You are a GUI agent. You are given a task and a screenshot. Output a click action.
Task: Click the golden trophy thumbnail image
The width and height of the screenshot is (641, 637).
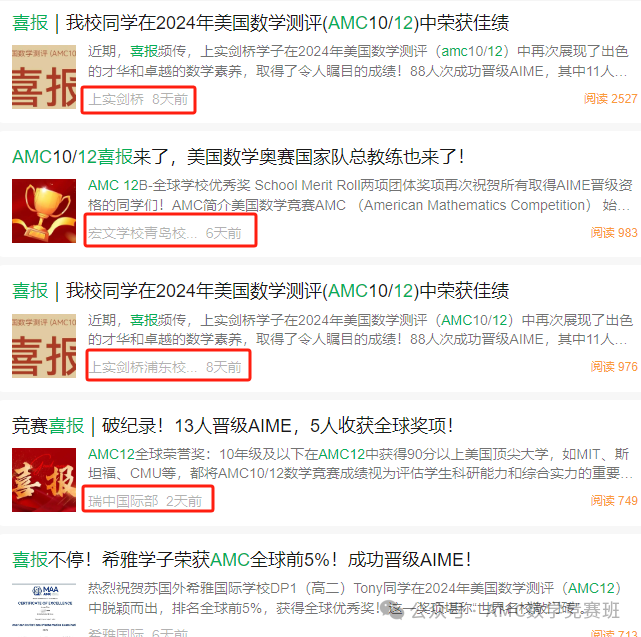(44, 211)
